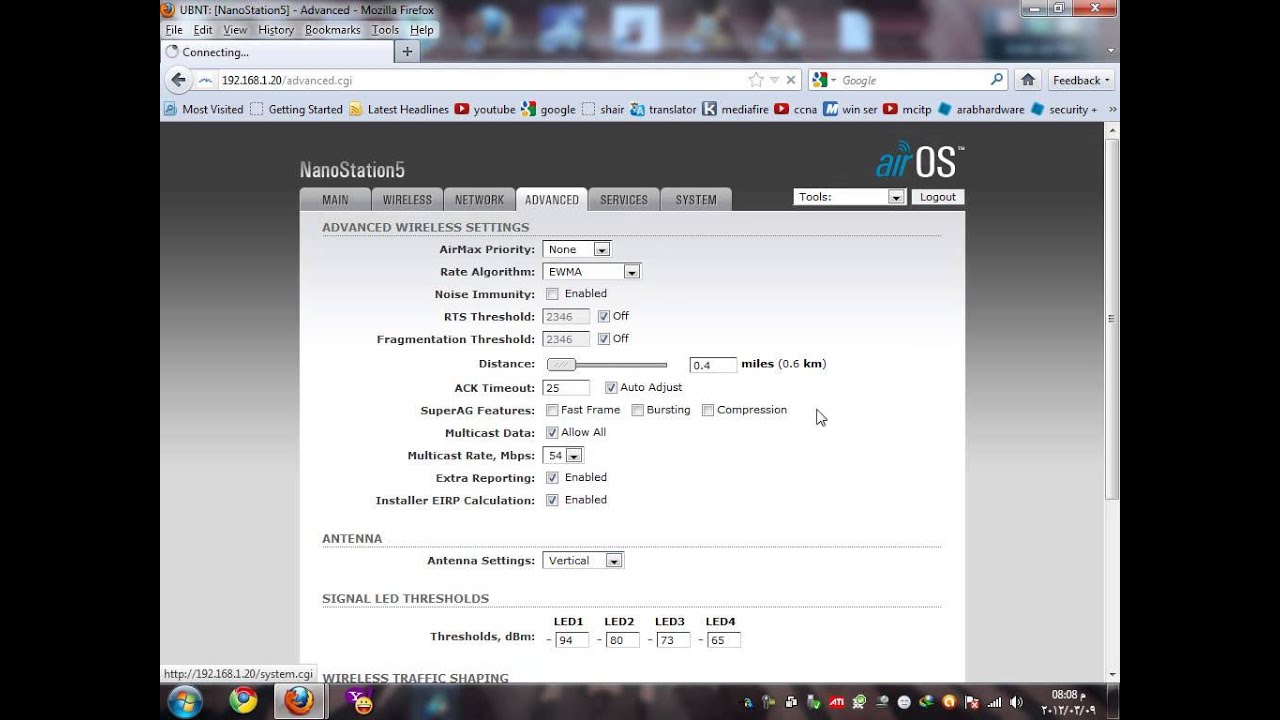Open the Firefox File menu

pyautogui.click(x=174, y=30)
